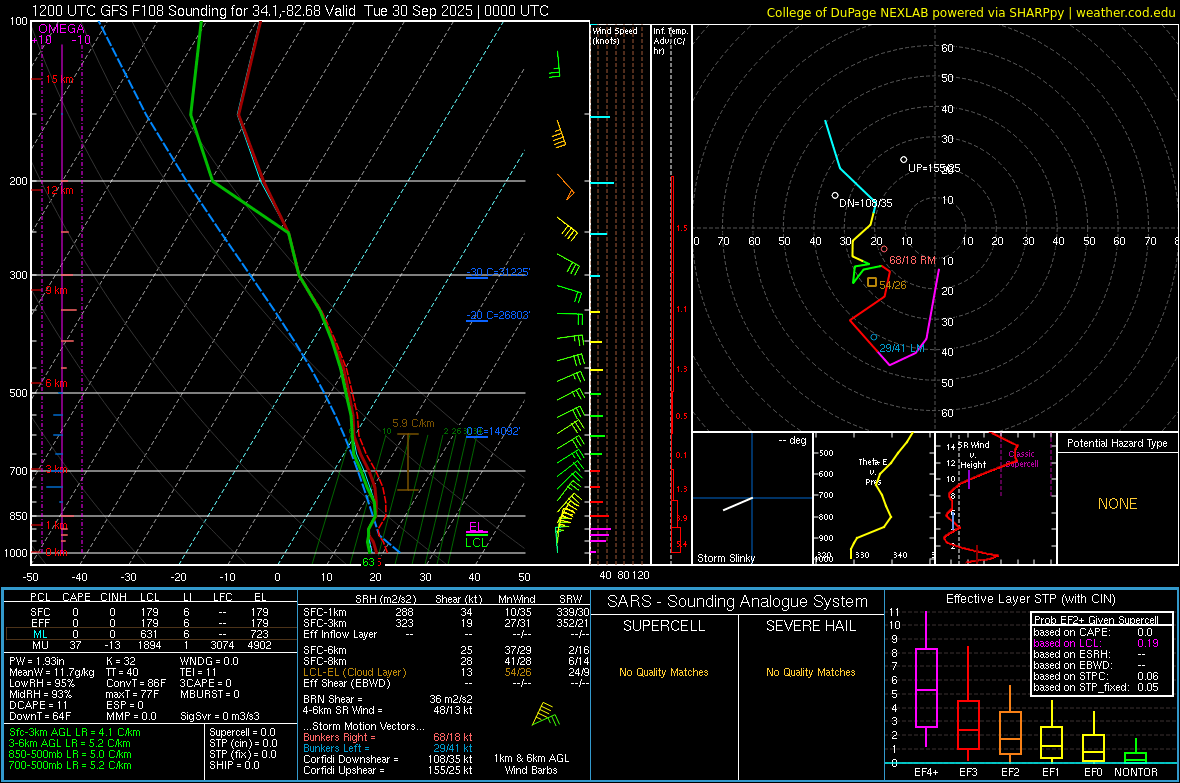1180x783 pixels.
Task: Click the orange mean wind square on hodograph
Action: 872,282
